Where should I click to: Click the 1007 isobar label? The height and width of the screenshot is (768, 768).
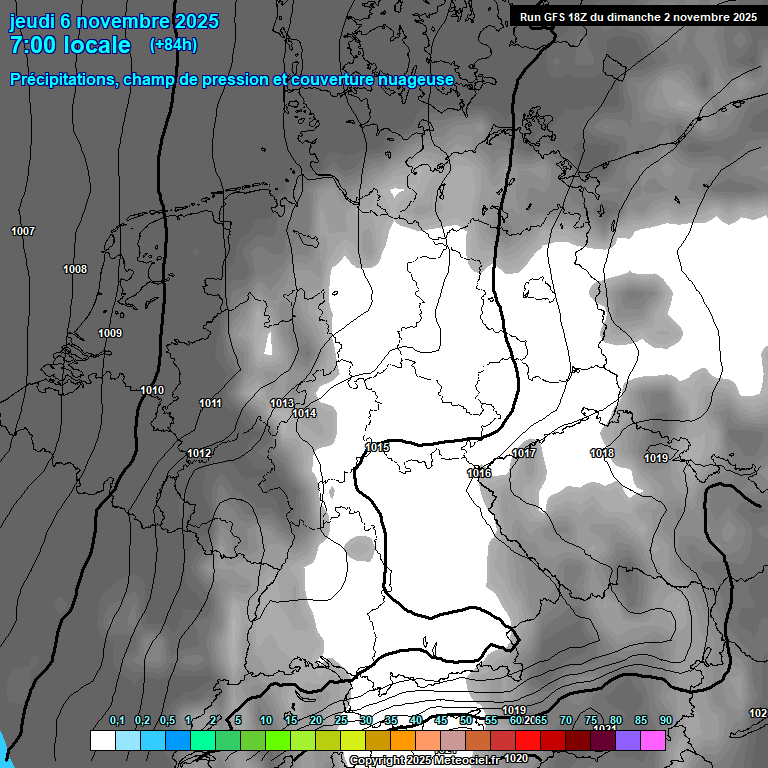pos(23,231)
